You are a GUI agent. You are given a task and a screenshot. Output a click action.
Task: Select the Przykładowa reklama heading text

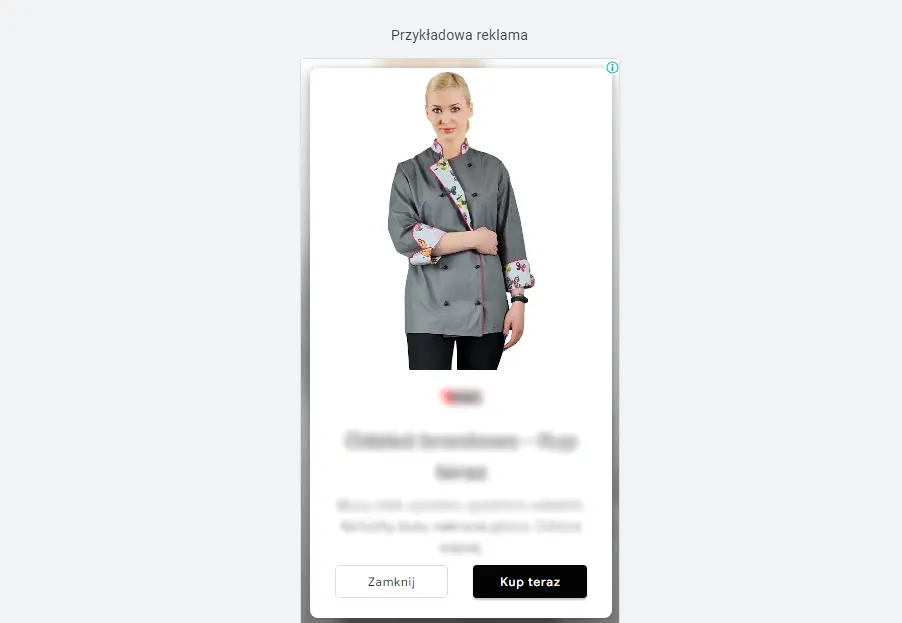pyautogui.click(x=459, y=35)
